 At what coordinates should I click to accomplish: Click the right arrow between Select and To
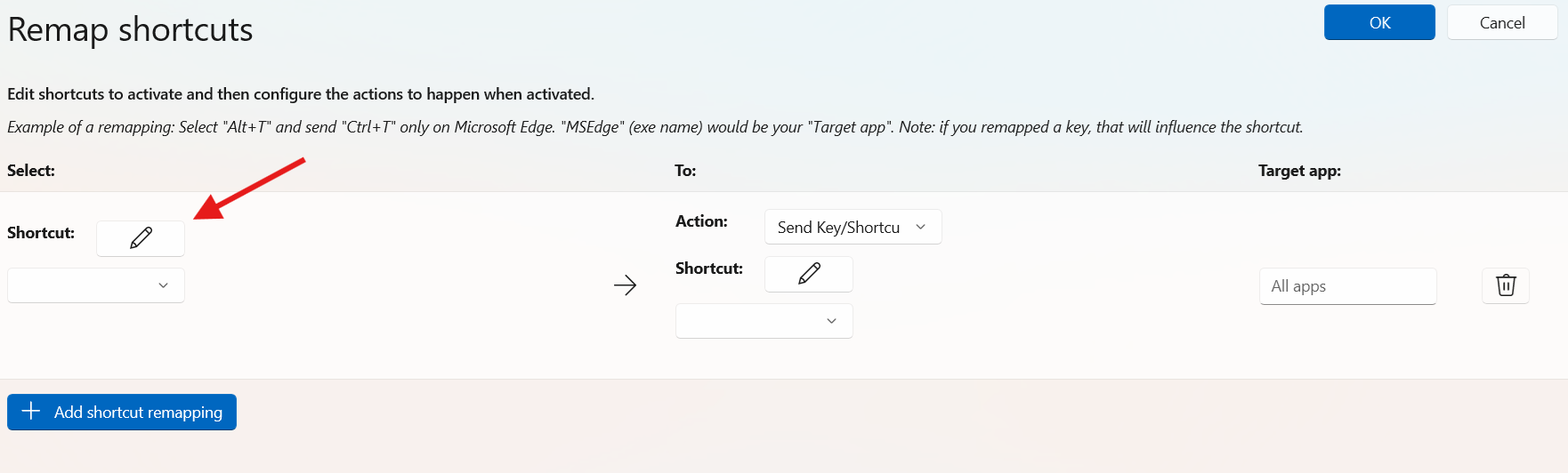pos(625,285)
